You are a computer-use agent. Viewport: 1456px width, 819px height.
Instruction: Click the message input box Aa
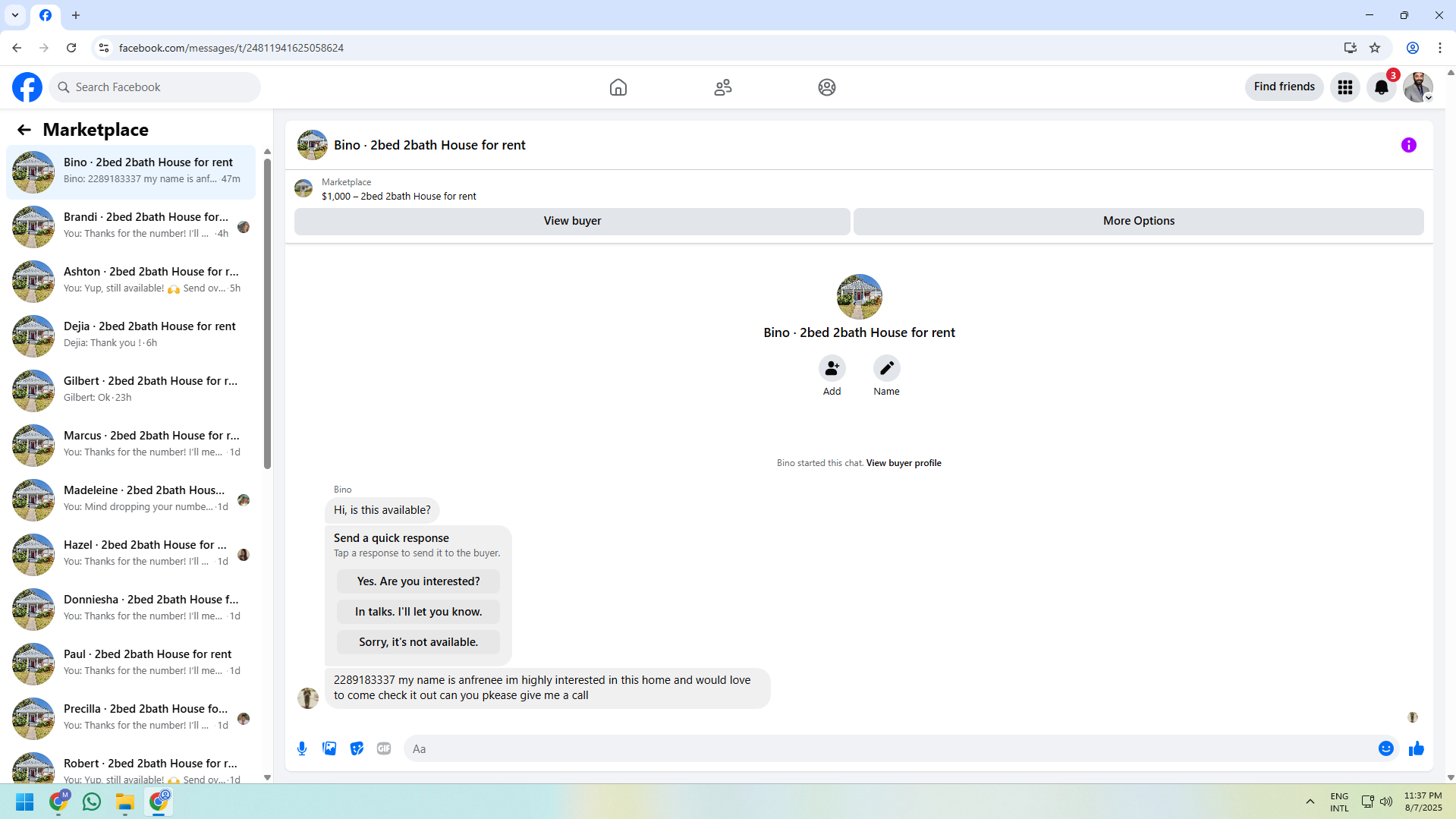coord(889,749)
